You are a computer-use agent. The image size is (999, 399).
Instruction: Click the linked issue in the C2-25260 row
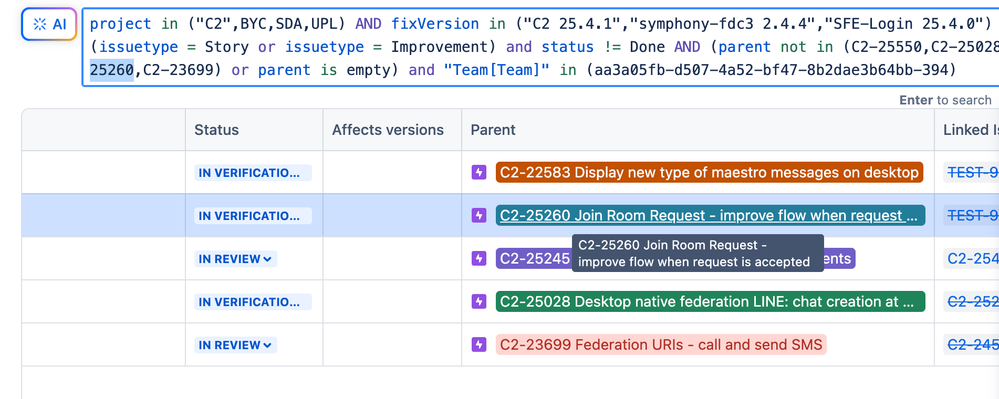[973, 215]
